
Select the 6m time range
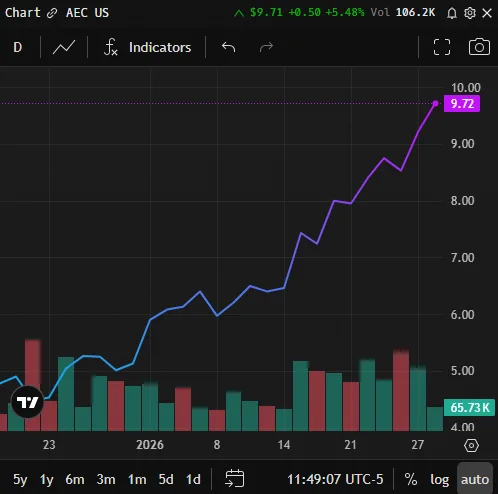tap(75, 479)
